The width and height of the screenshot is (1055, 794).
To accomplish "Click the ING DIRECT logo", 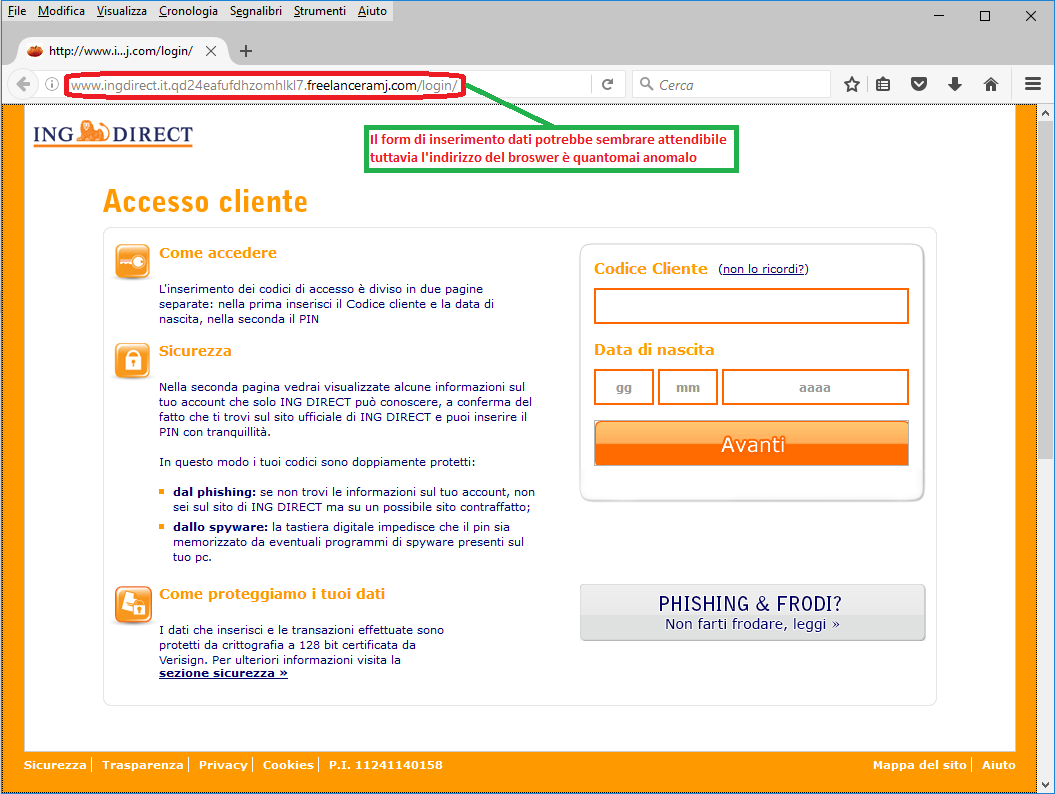I will [113, 133].
